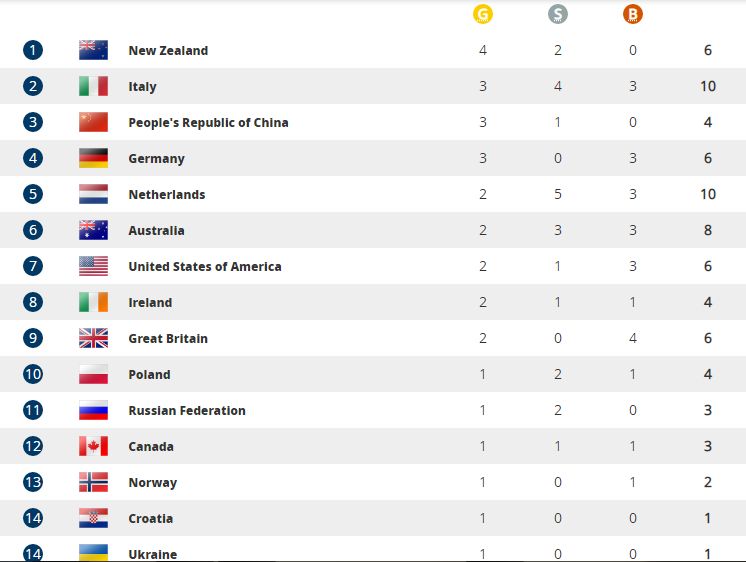The height and width of the screenshot is (562, 746).
Task: Click the rank 1 badge
Action: point(33,50)
